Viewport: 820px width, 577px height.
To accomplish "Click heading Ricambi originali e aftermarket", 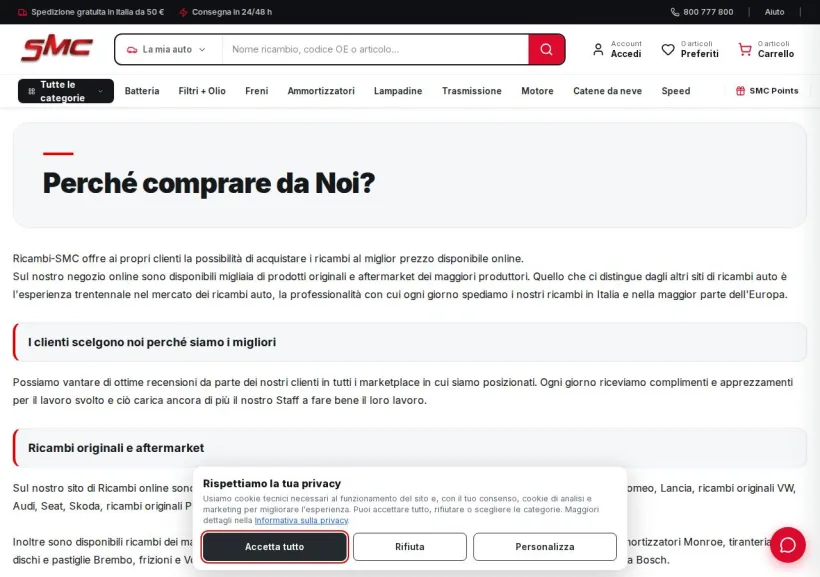I will point(116,448).
